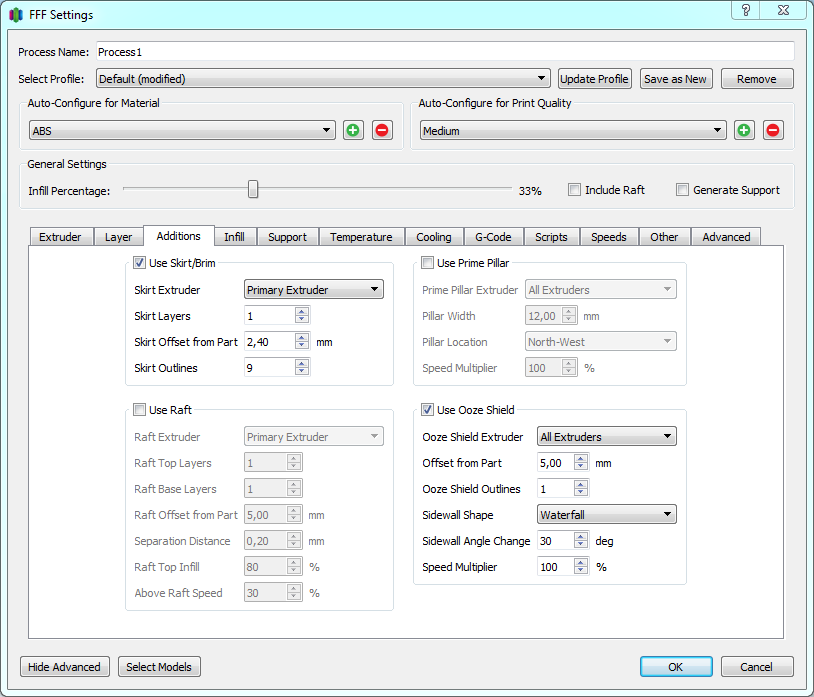Open the Skirt Extruder dropdown

tap(313, 290)
